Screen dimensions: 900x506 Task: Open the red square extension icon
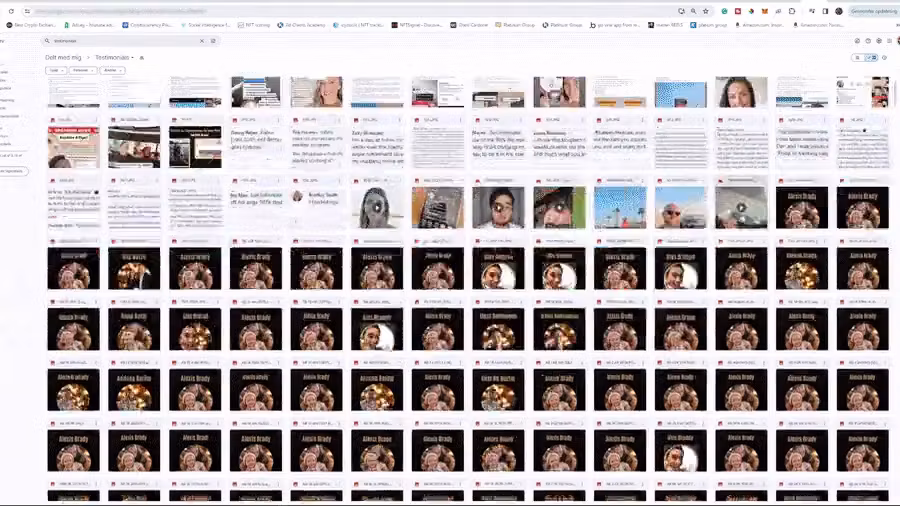pos(738,11)
